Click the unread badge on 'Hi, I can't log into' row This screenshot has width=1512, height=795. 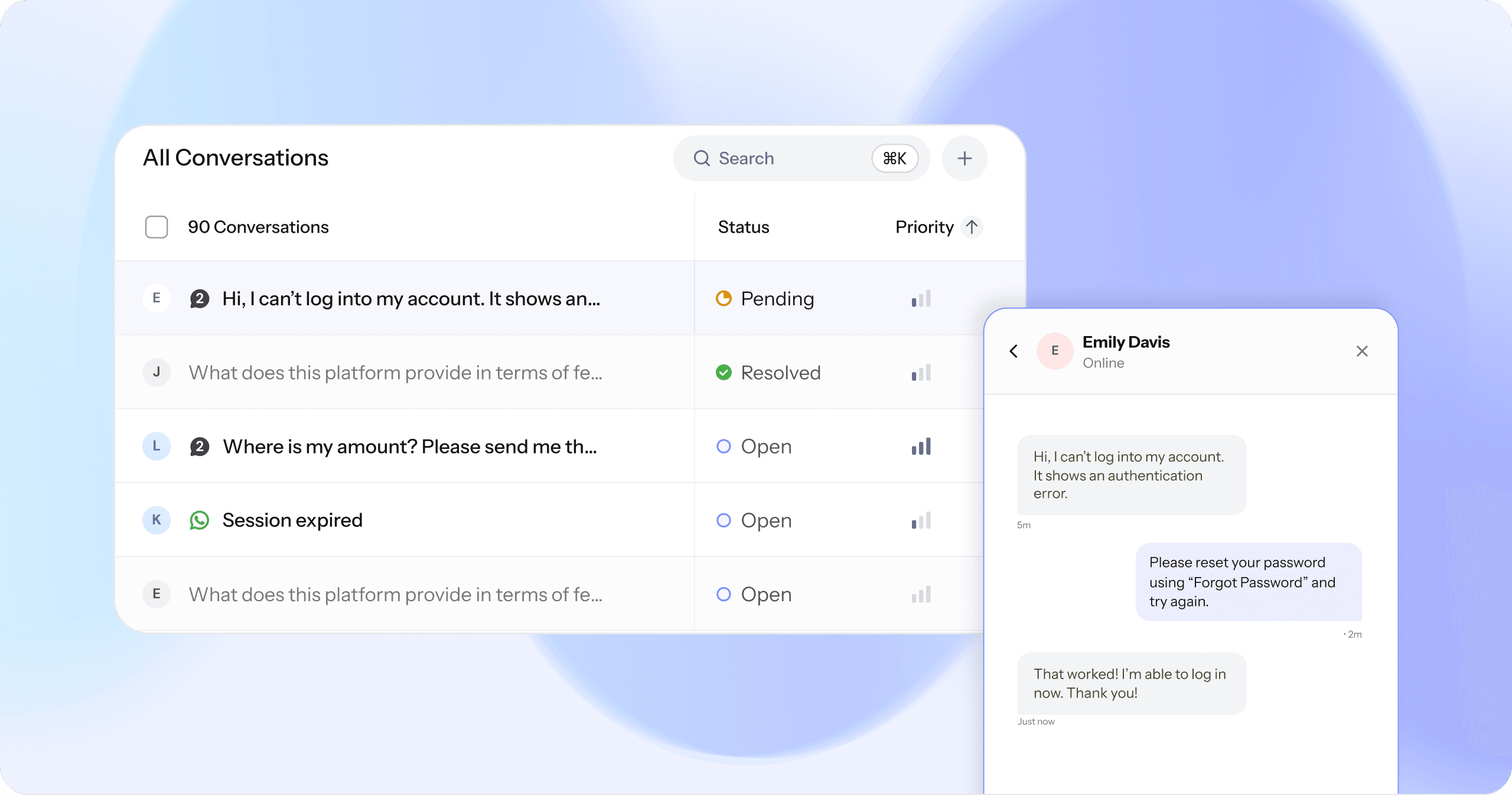tap(200, 299)
